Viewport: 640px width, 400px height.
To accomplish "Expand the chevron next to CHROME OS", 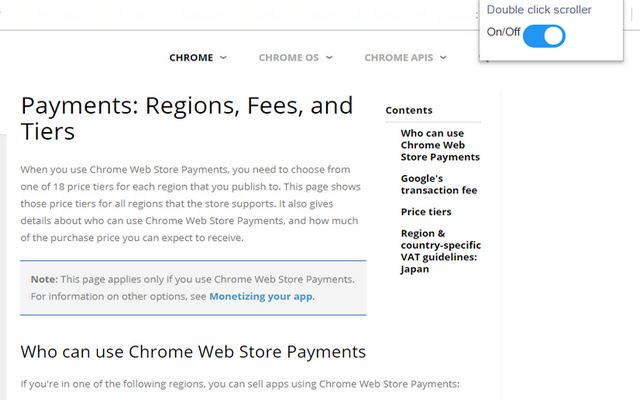I will tap(329, 58).
